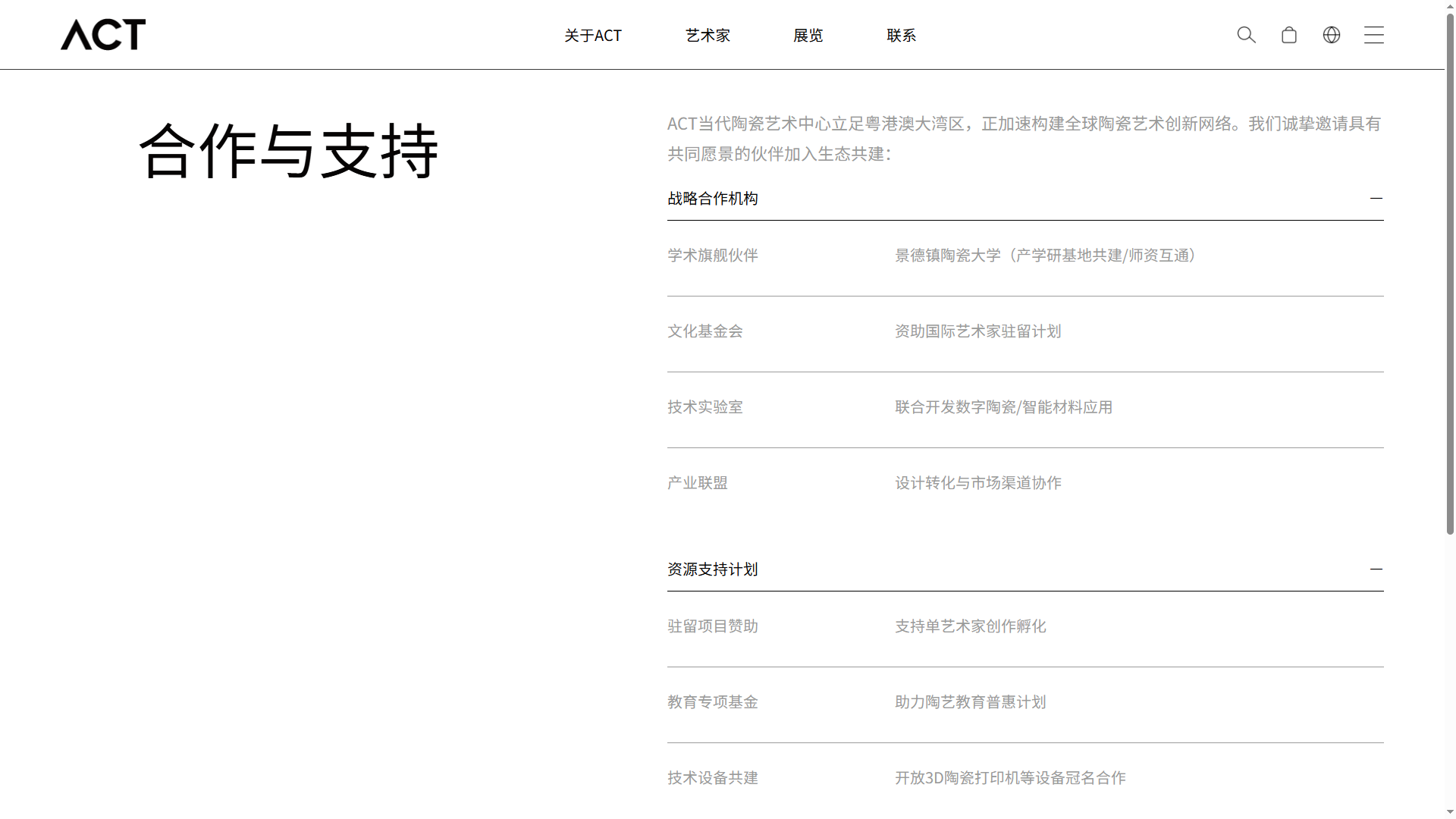Select the 学术旗舰伙伴 row label

coord(713,256)
